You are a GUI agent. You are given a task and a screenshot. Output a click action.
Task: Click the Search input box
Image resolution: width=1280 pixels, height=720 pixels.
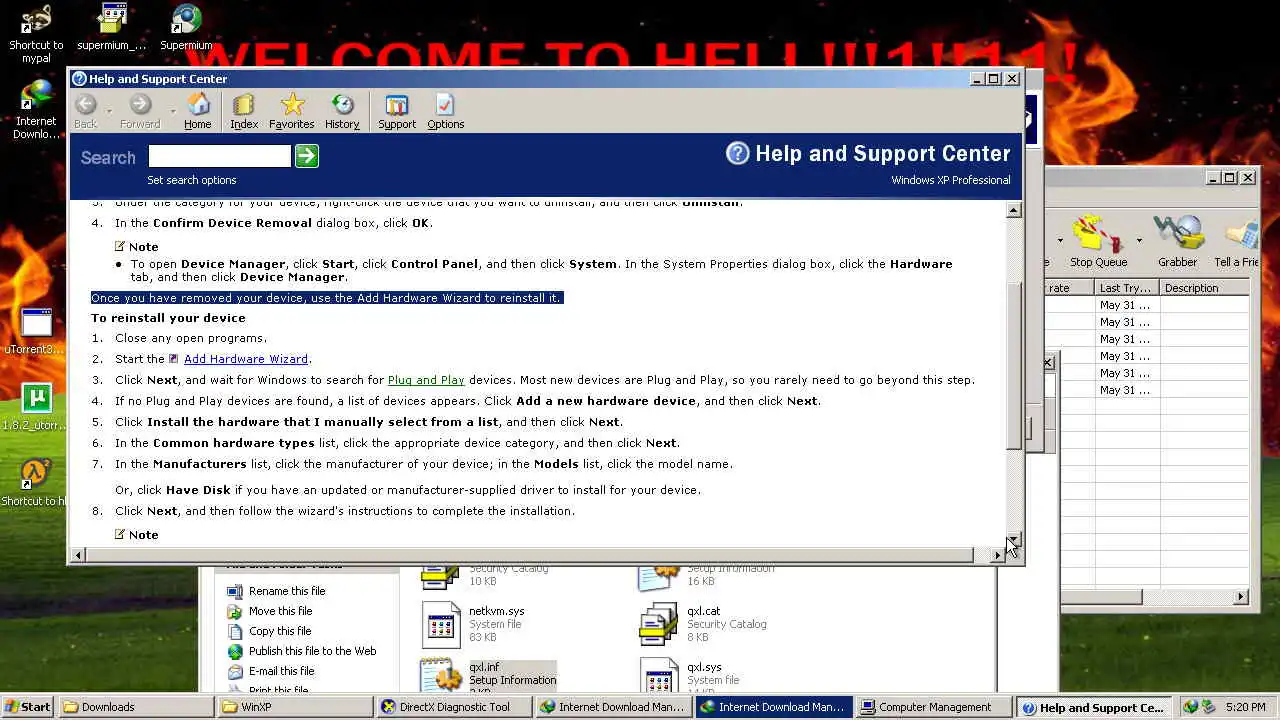[219, 155]
